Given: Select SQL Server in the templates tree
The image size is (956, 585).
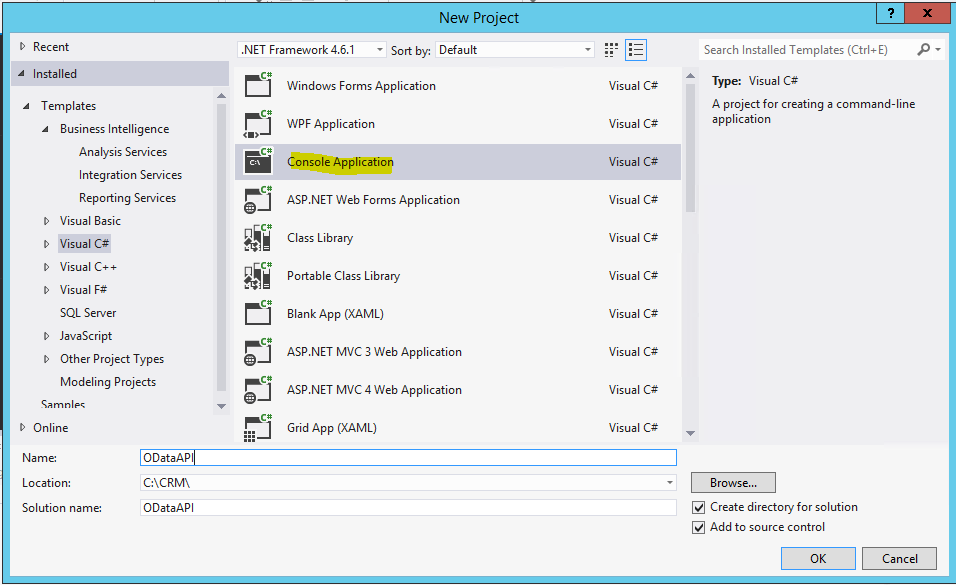Looking at the screenshot, I should [88, 313].
